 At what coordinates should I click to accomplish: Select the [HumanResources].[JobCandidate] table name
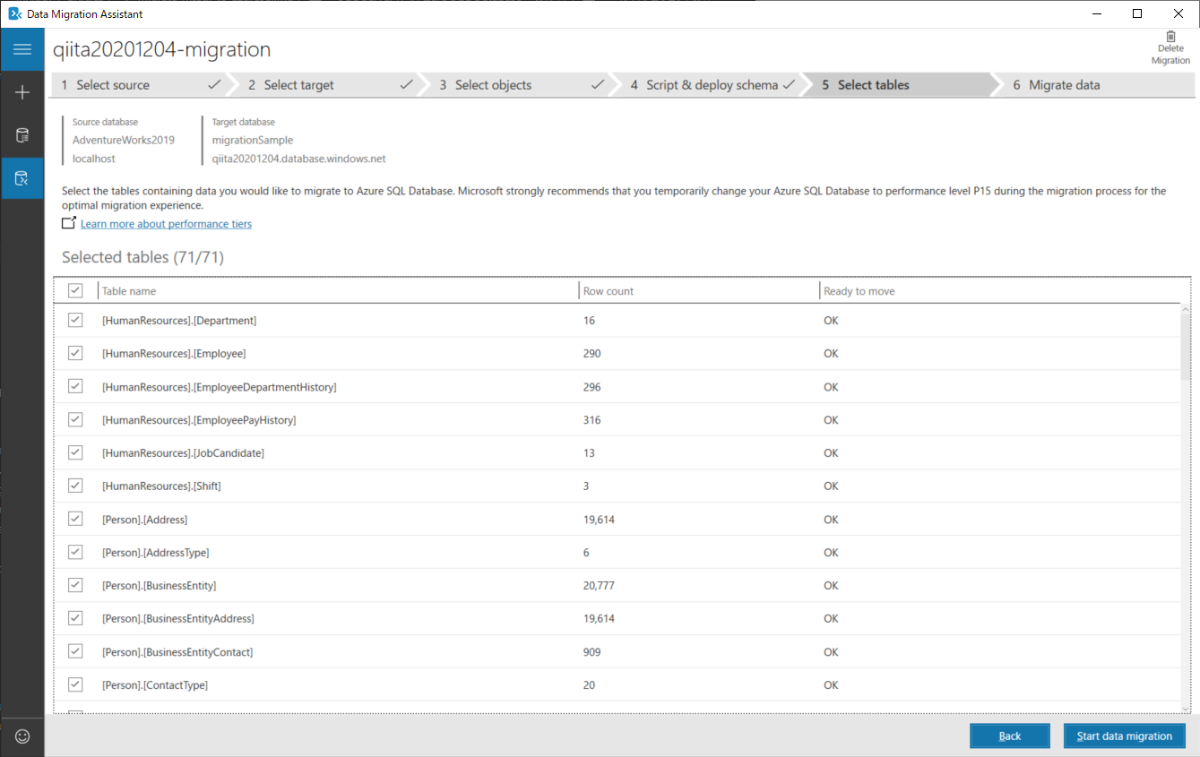(x=183, y=452)
